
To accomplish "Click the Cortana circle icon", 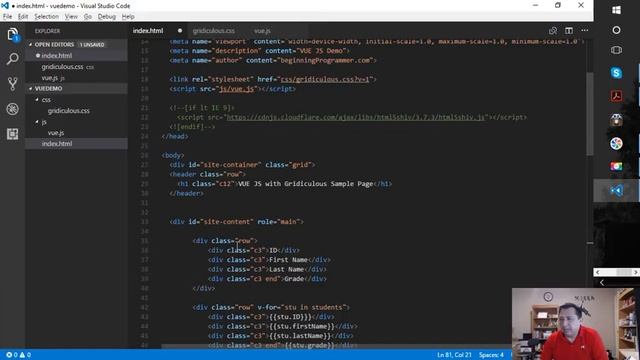I will pos(616,30).
